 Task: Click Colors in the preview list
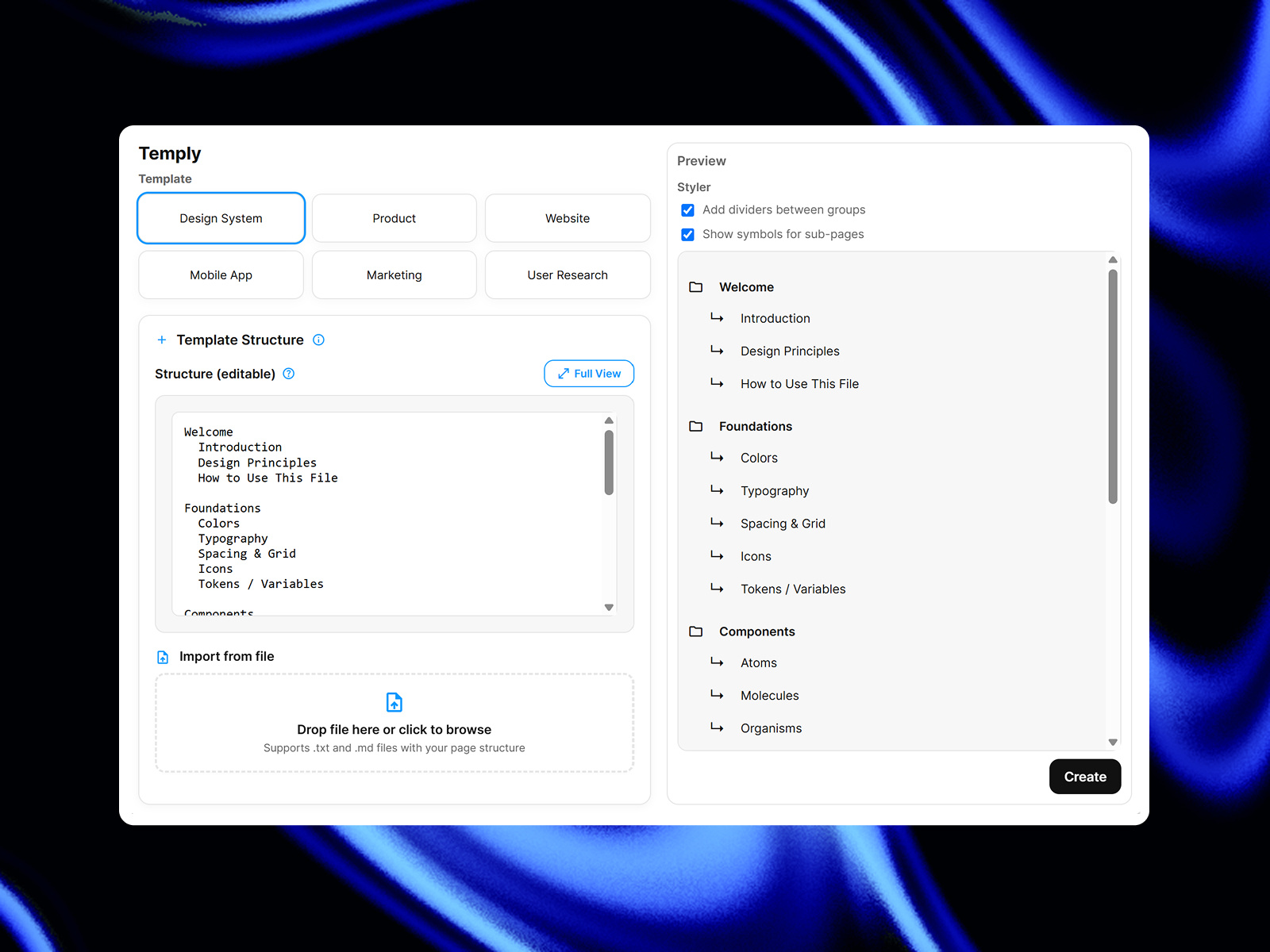[759, 458]
